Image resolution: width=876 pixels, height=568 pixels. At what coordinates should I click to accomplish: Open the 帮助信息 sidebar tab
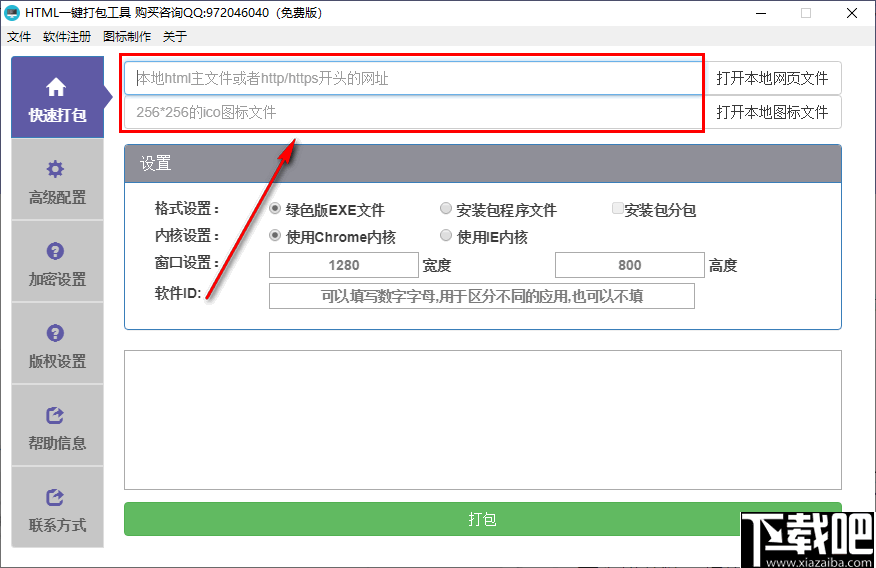(x=58, y=426)
